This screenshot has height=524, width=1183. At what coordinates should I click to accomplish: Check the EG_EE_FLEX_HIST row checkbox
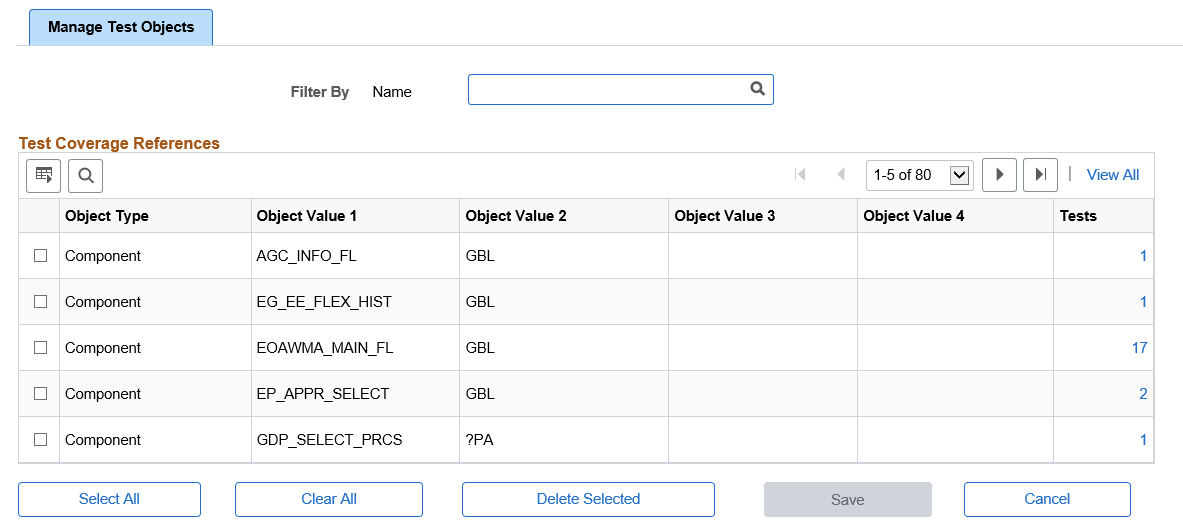tap(41, 302)
